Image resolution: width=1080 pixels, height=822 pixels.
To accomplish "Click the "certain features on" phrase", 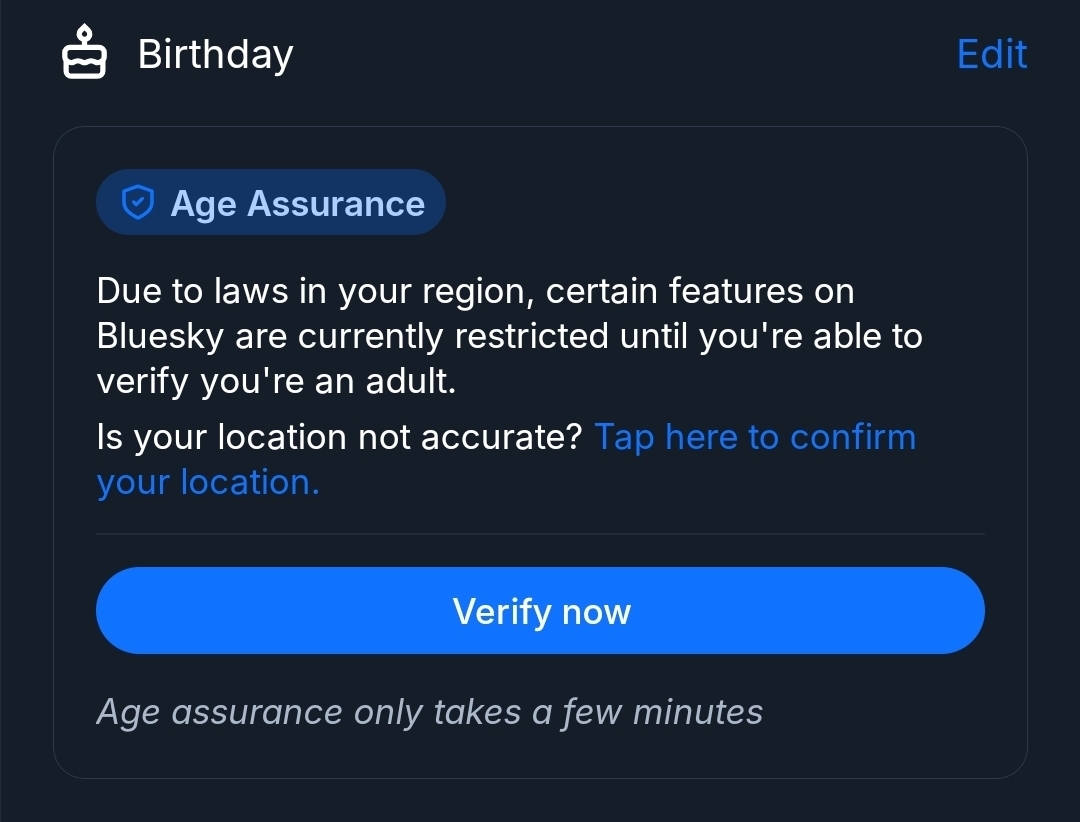I will click(700, 291).
